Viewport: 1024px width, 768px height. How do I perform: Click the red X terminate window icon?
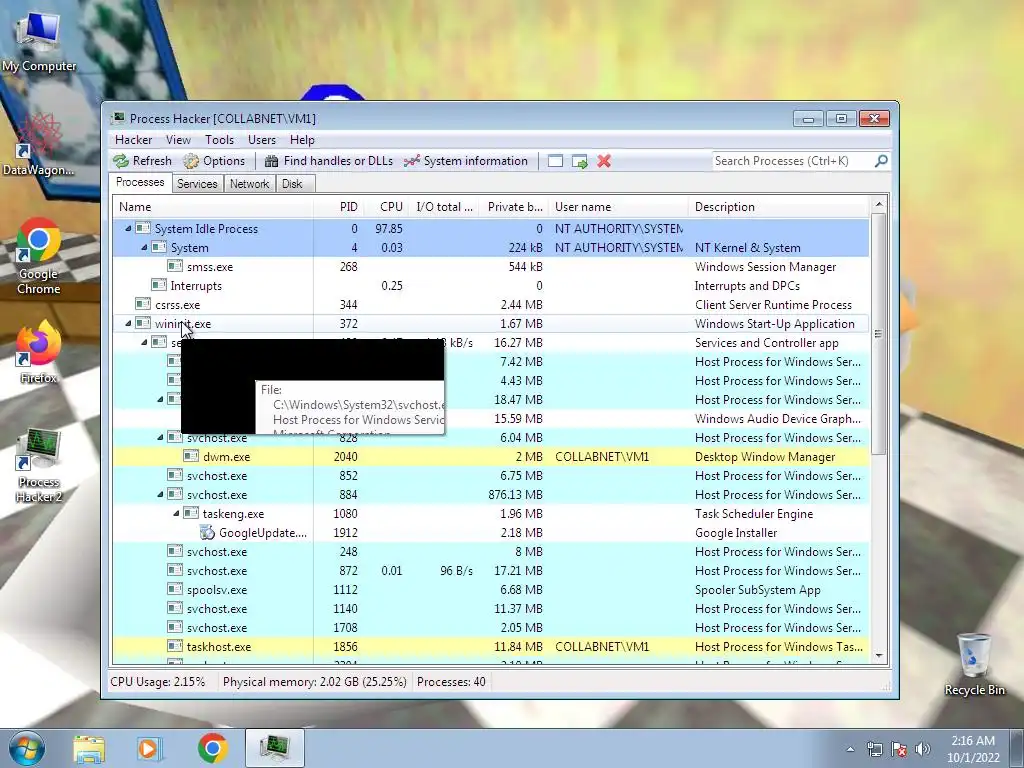(x=604, y=161)
